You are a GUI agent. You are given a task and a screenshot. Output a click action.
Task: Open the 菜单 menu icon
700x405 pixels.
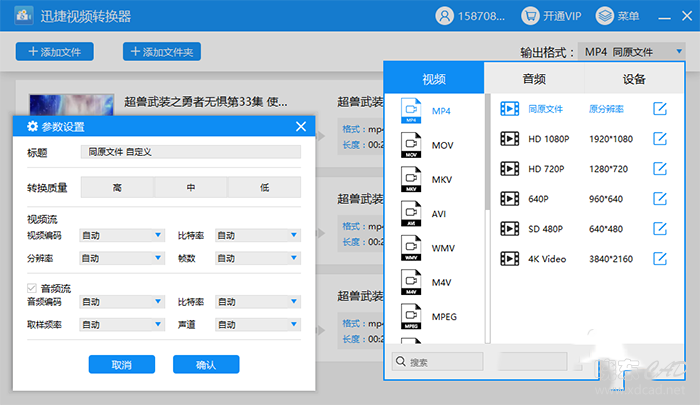click(x=604, y=16)
